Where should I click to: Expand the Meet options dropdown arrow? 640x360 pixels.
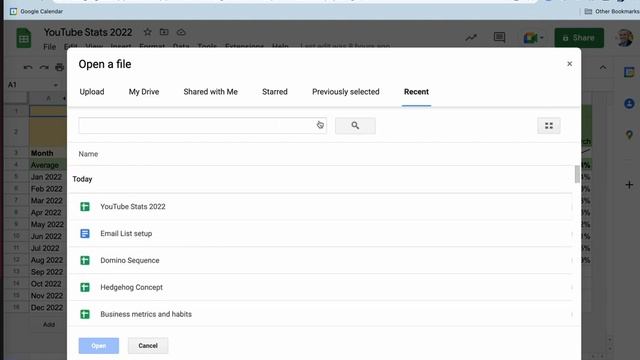[x=542, y=38]
